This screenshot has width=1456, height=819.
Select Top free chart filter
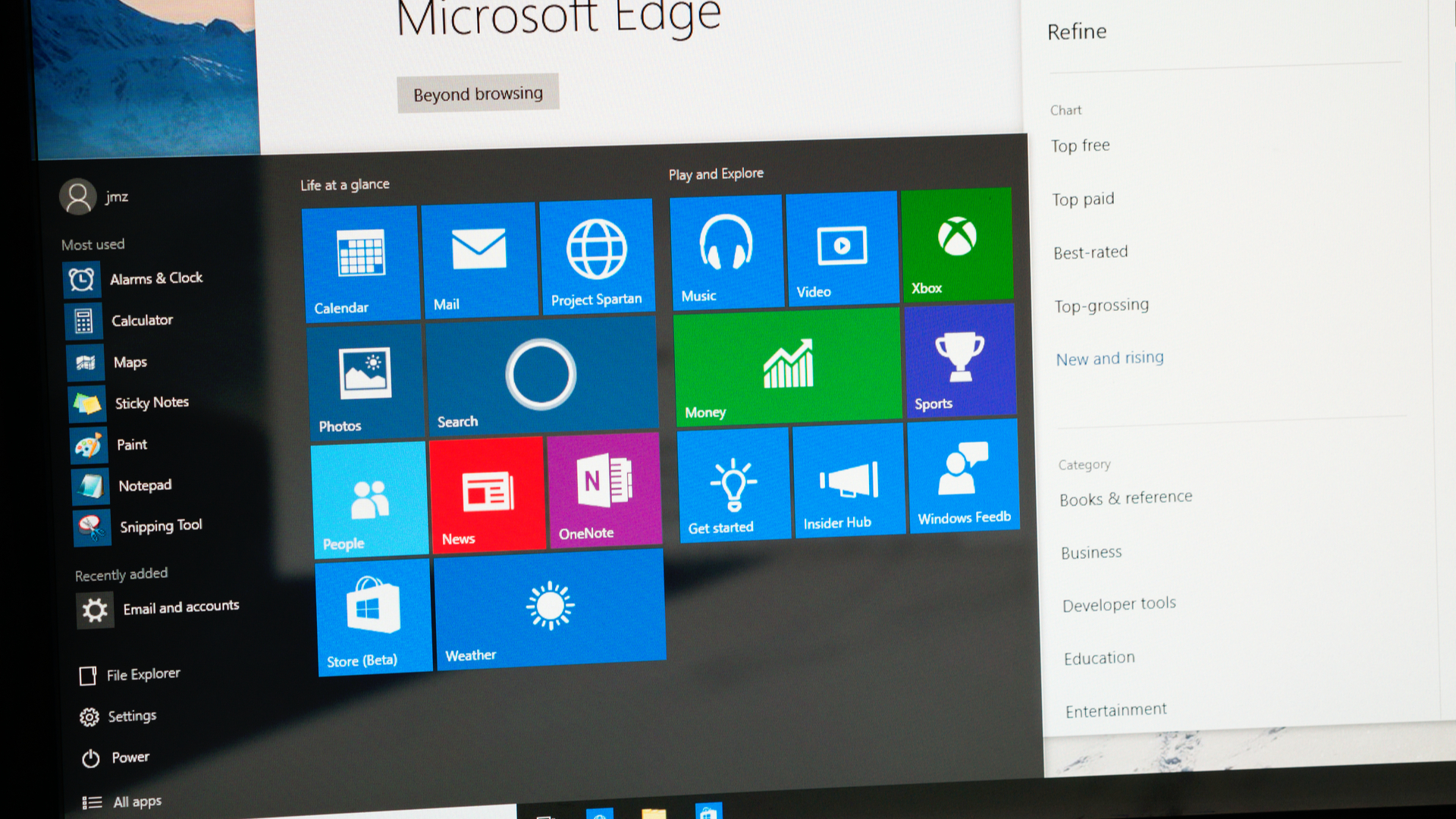pos(1080,143)
